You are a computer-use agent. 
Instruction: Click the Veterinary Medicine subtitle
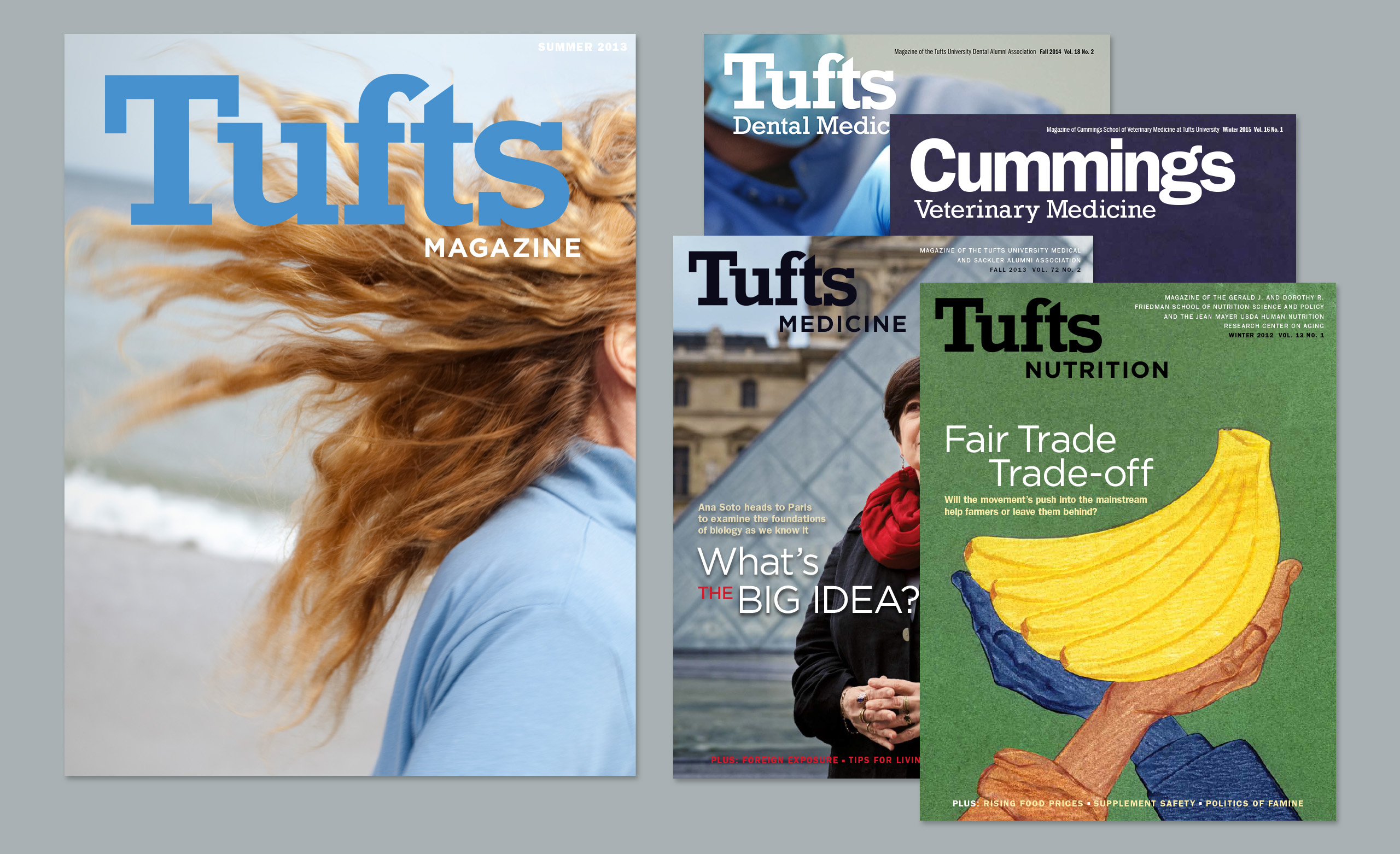click(1035, 209)
